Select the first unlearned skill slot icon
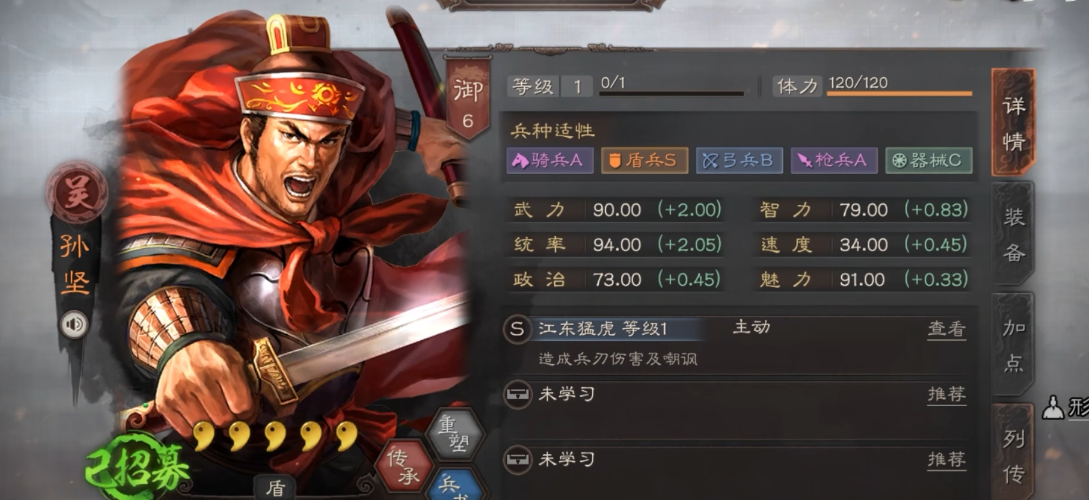1089x500 pixels. coord(517,394)
